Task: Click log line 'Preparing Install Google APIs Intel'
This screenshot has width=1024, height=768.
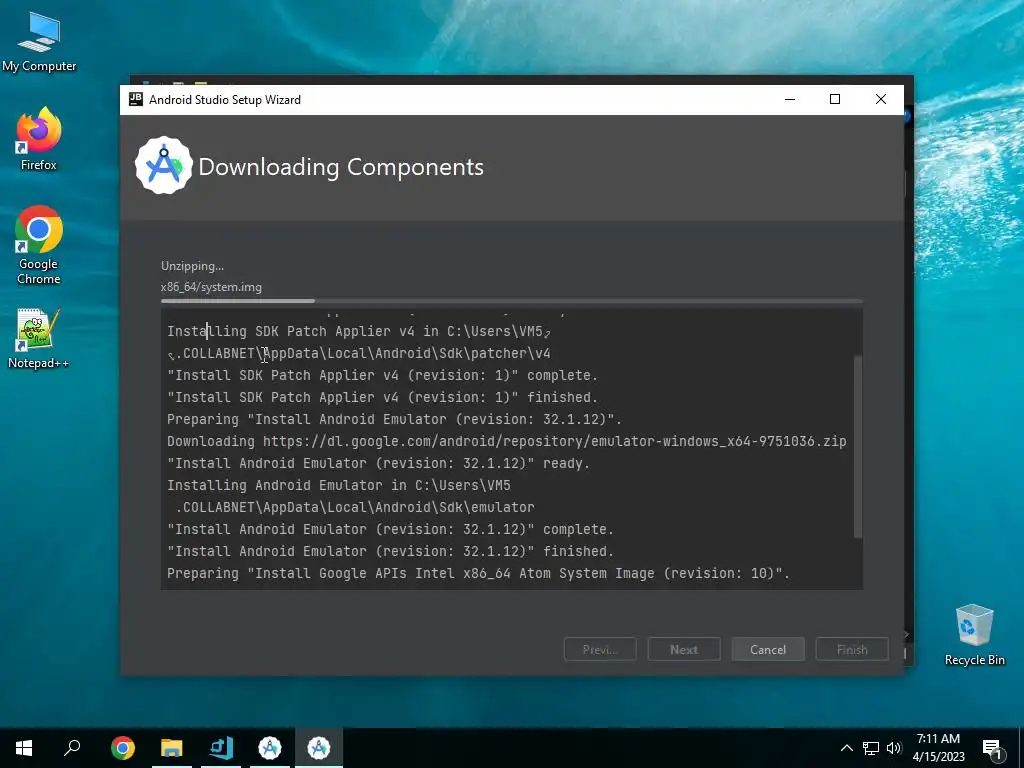Action: (478, 573)
